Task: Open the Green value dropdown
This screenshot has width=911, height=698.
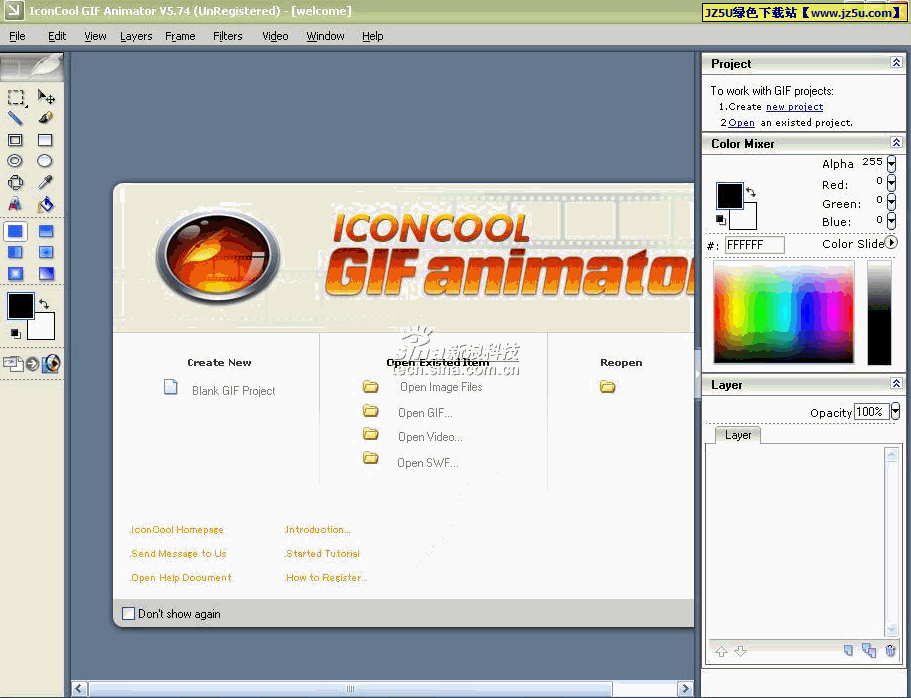Action: click(x=891, y=202)
